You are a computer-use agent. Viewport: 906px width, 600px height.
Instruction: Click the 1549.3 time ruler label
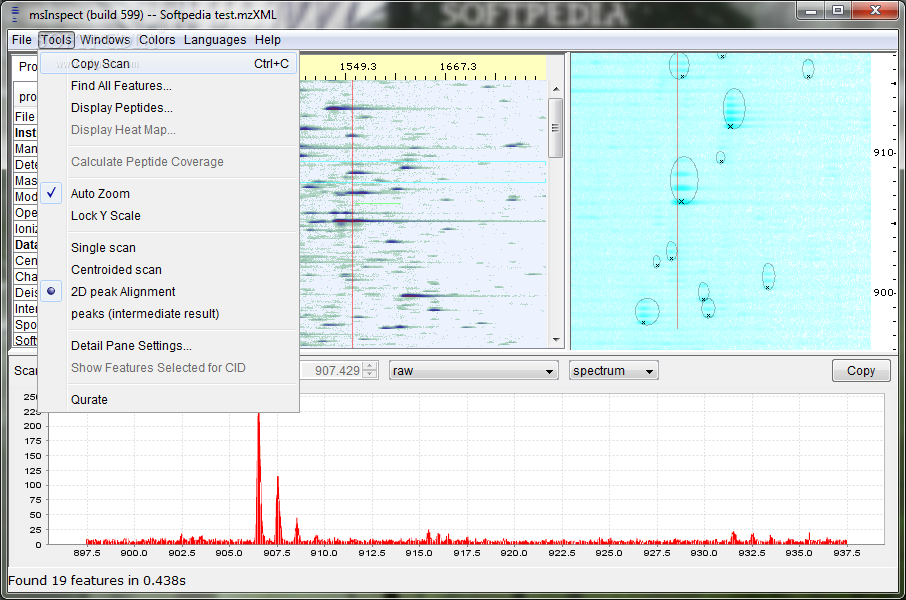[358, 66]
